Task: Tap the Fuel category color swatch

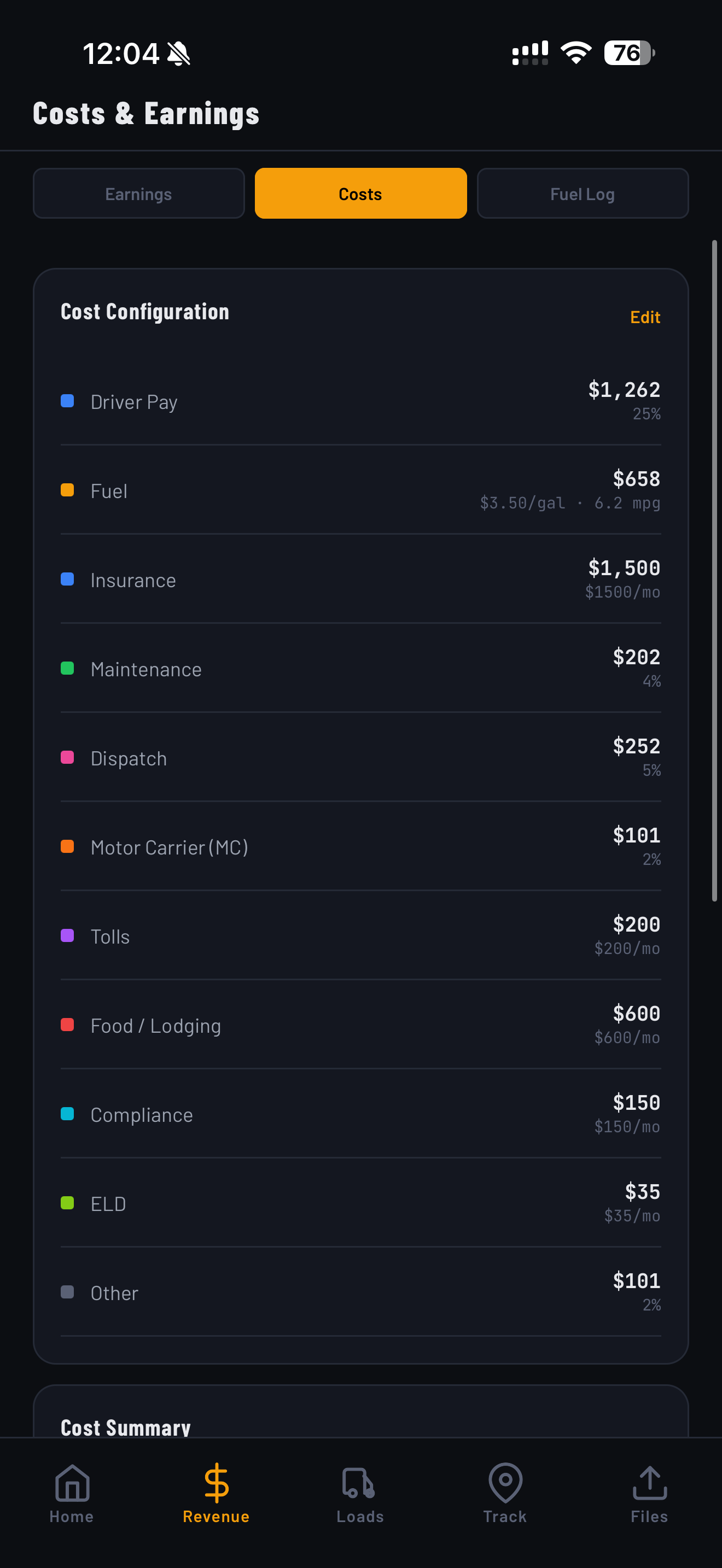Action: (67, 489)
